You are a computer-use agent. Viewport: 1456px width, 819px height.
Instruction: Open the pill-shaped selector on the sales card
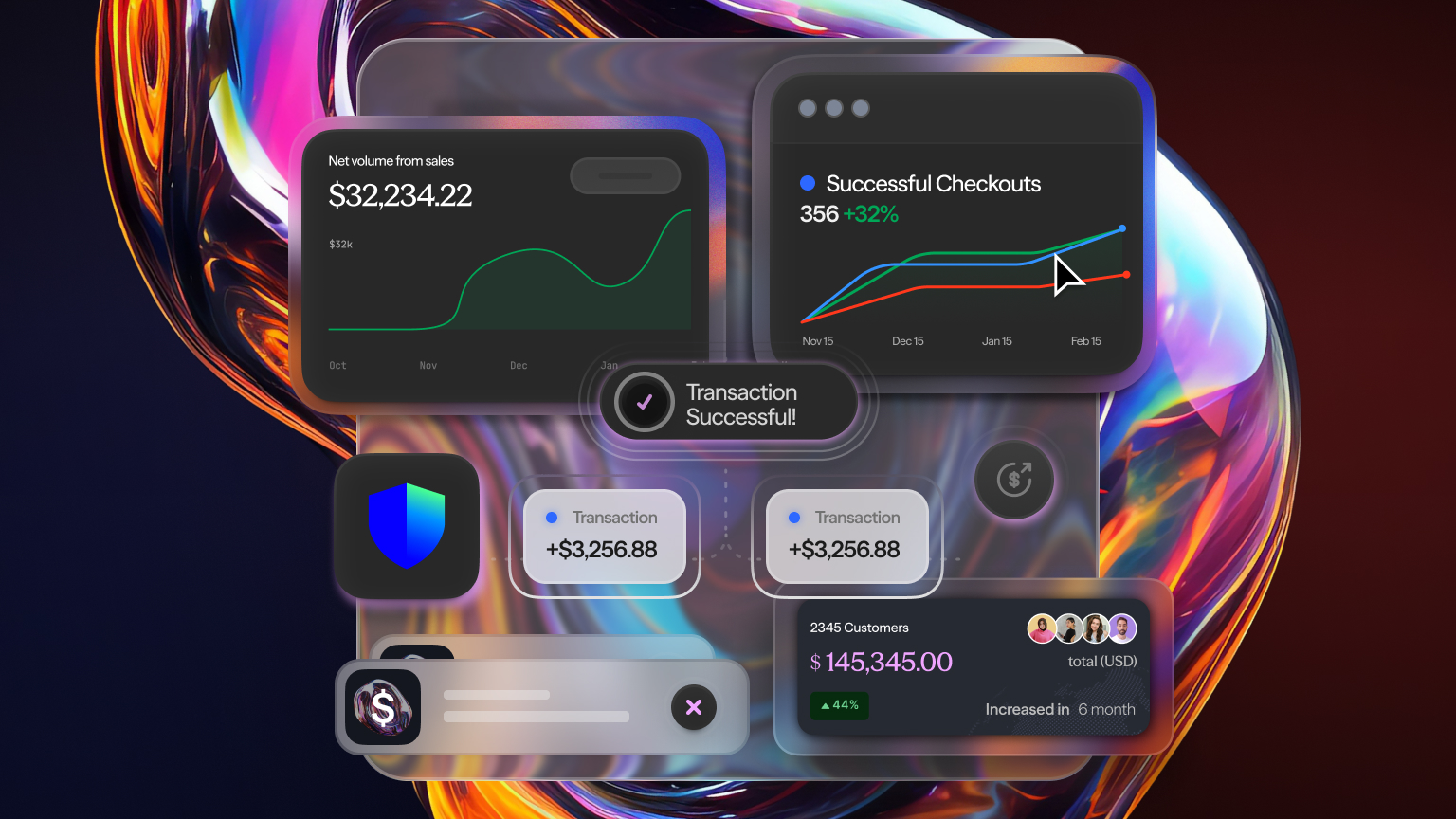[626, 175]
